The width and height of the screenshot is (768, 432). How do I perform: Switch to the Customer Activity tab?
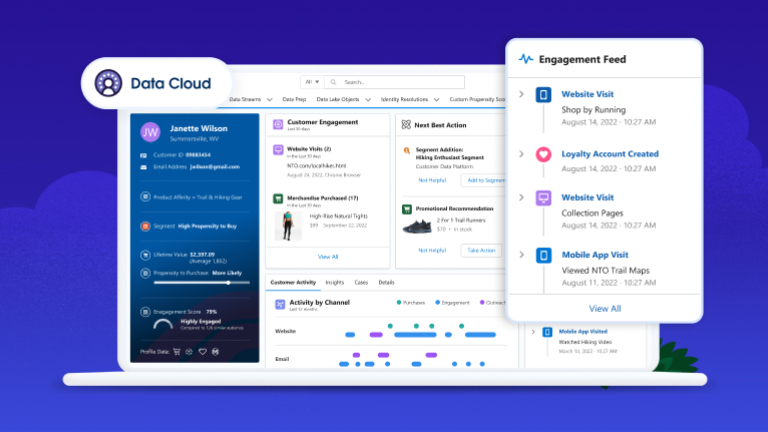click(x=293, y=283)
